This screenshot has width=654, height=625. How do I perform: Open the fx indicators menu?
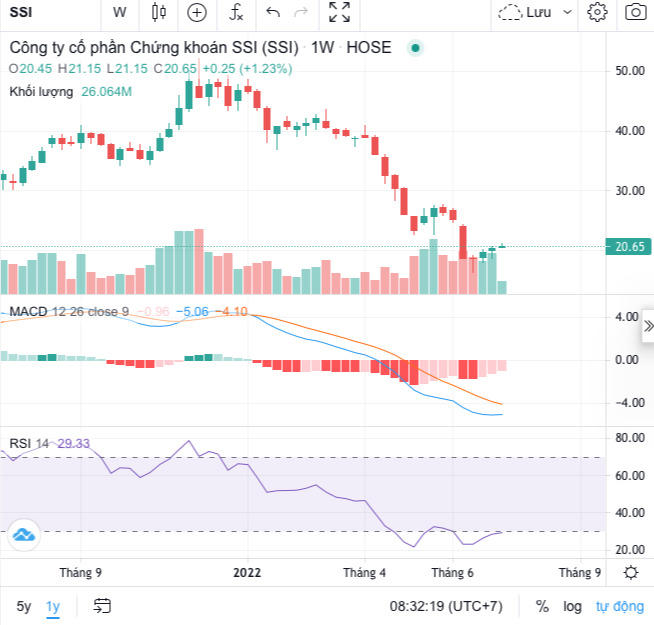point(236,13)
